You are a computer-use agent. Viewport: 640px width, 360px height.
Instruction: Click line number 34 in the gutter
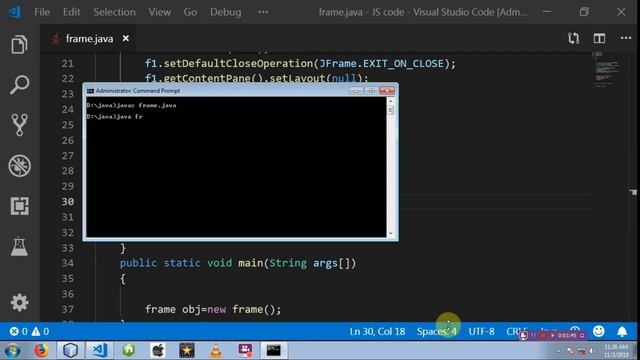(68, 263)
